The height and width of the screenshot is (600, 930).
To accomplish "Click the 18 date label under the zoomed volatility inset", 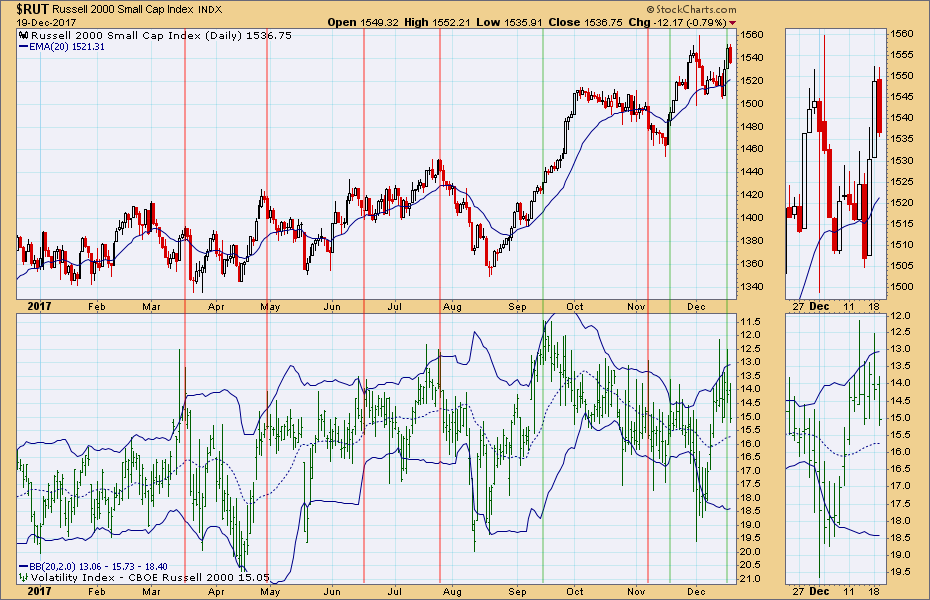I will click(x=874, y=591).
